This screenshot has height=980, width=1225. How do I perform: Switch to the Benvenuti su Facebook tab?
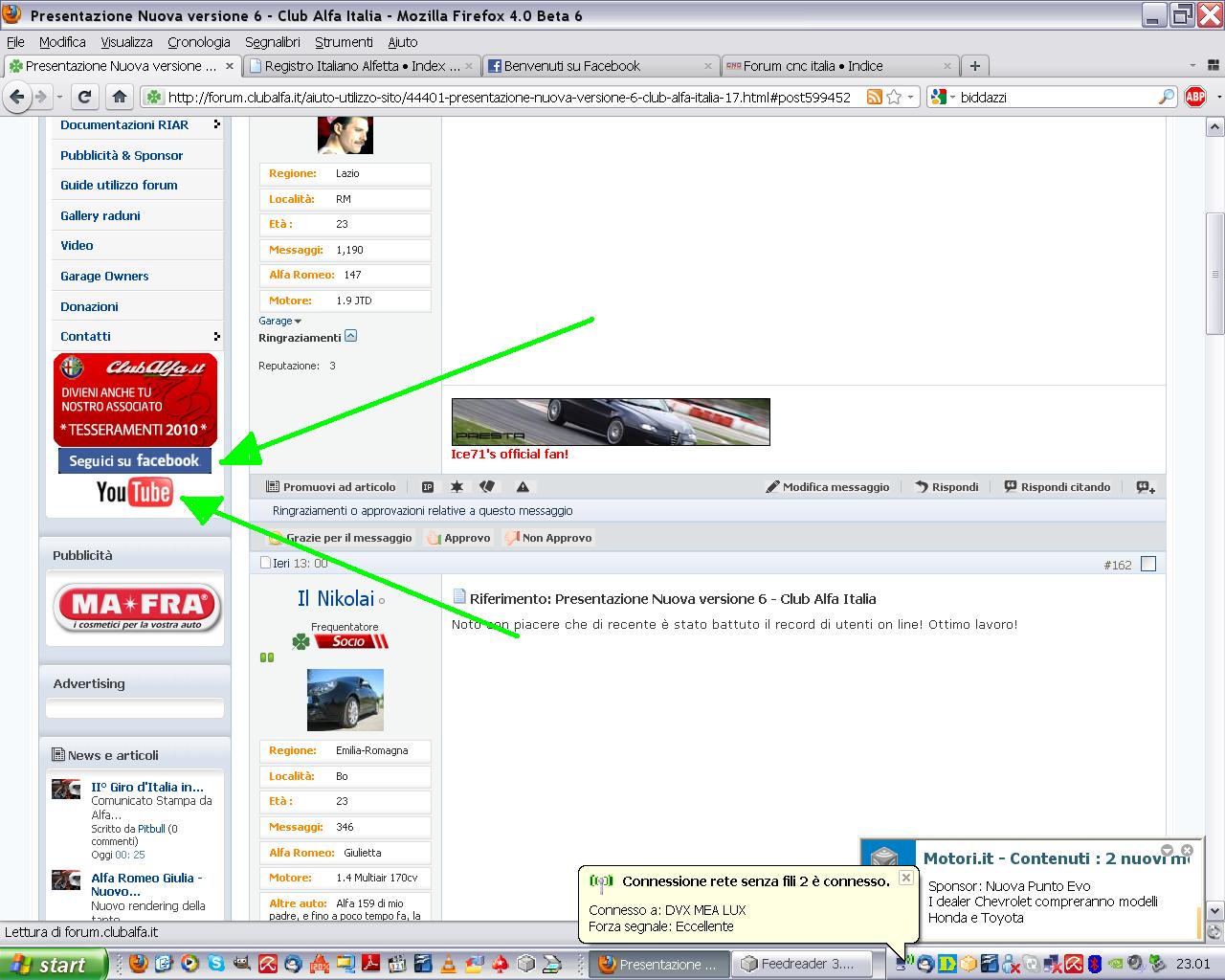pyautogui.click(x=571, y=66)
